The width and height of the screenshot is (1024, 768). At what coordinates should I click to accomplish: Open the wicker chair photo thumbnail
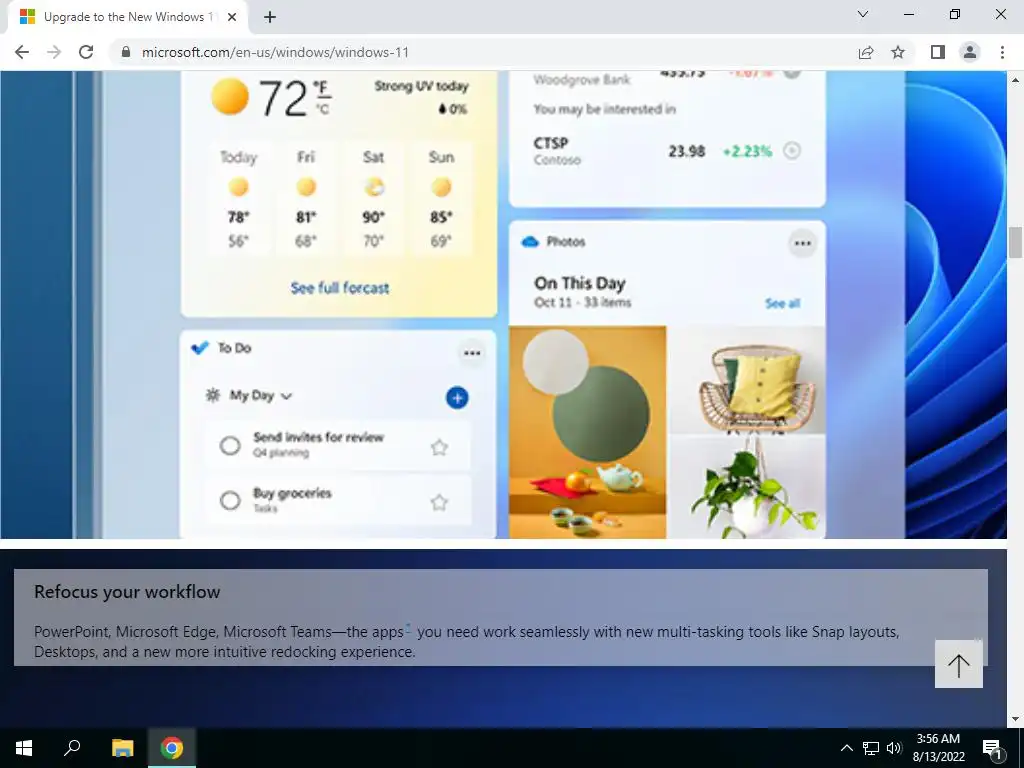click(x=748, y=379)
